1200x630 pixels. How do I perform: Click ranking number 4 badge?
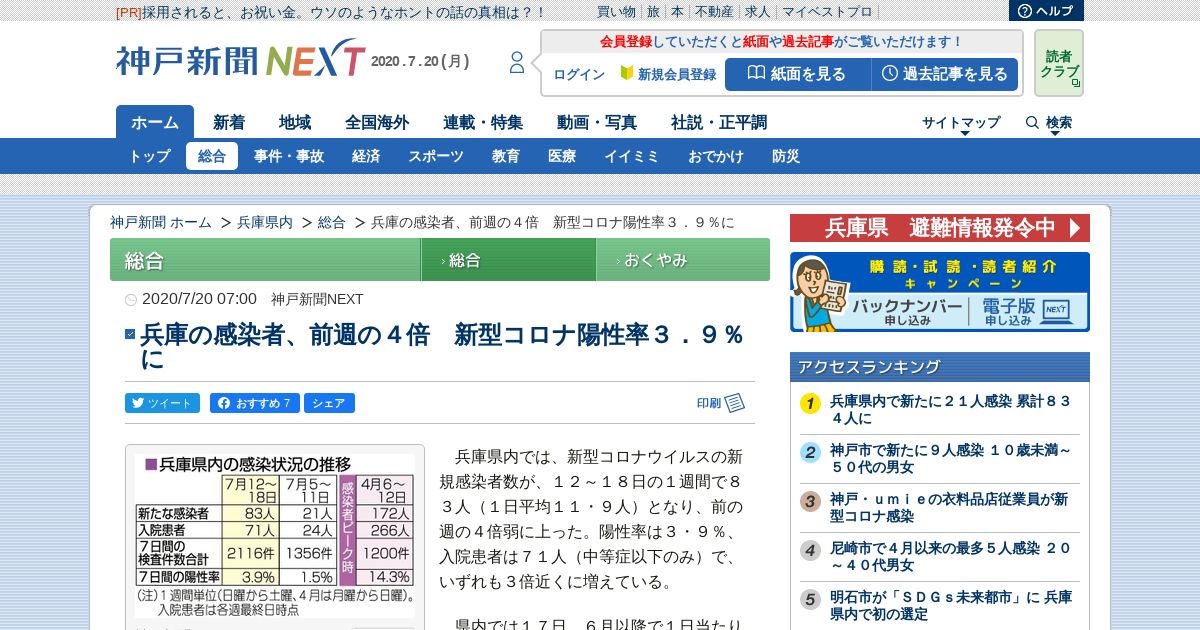810,550
